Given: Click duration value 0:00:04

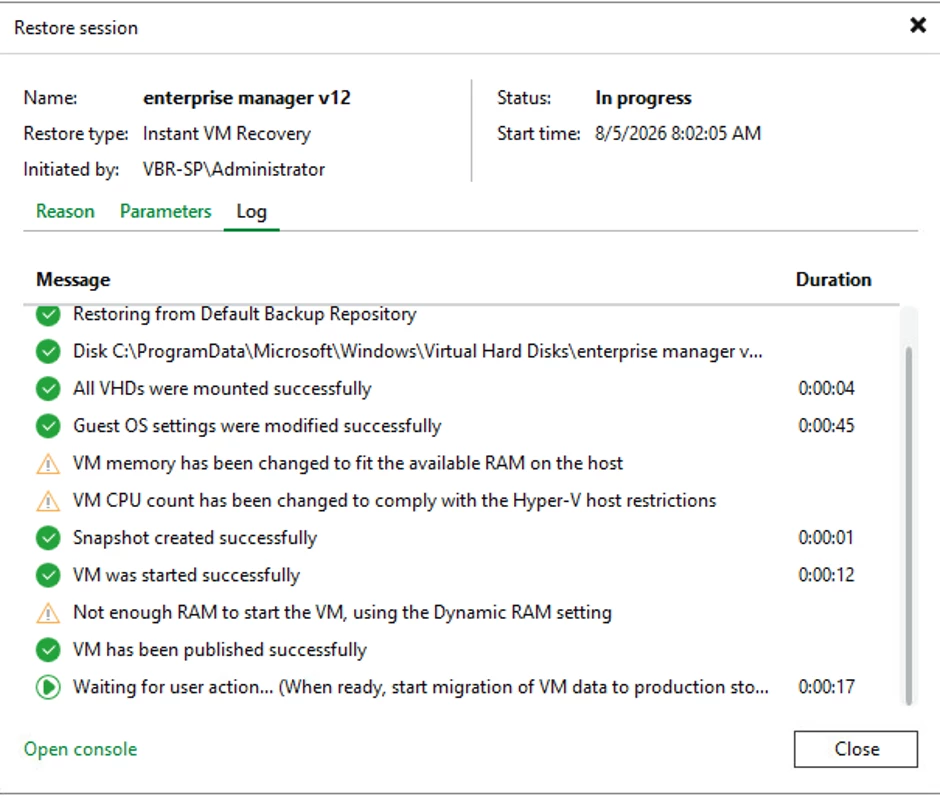Looking at the screenshot, I should click(x=826, y=388).
